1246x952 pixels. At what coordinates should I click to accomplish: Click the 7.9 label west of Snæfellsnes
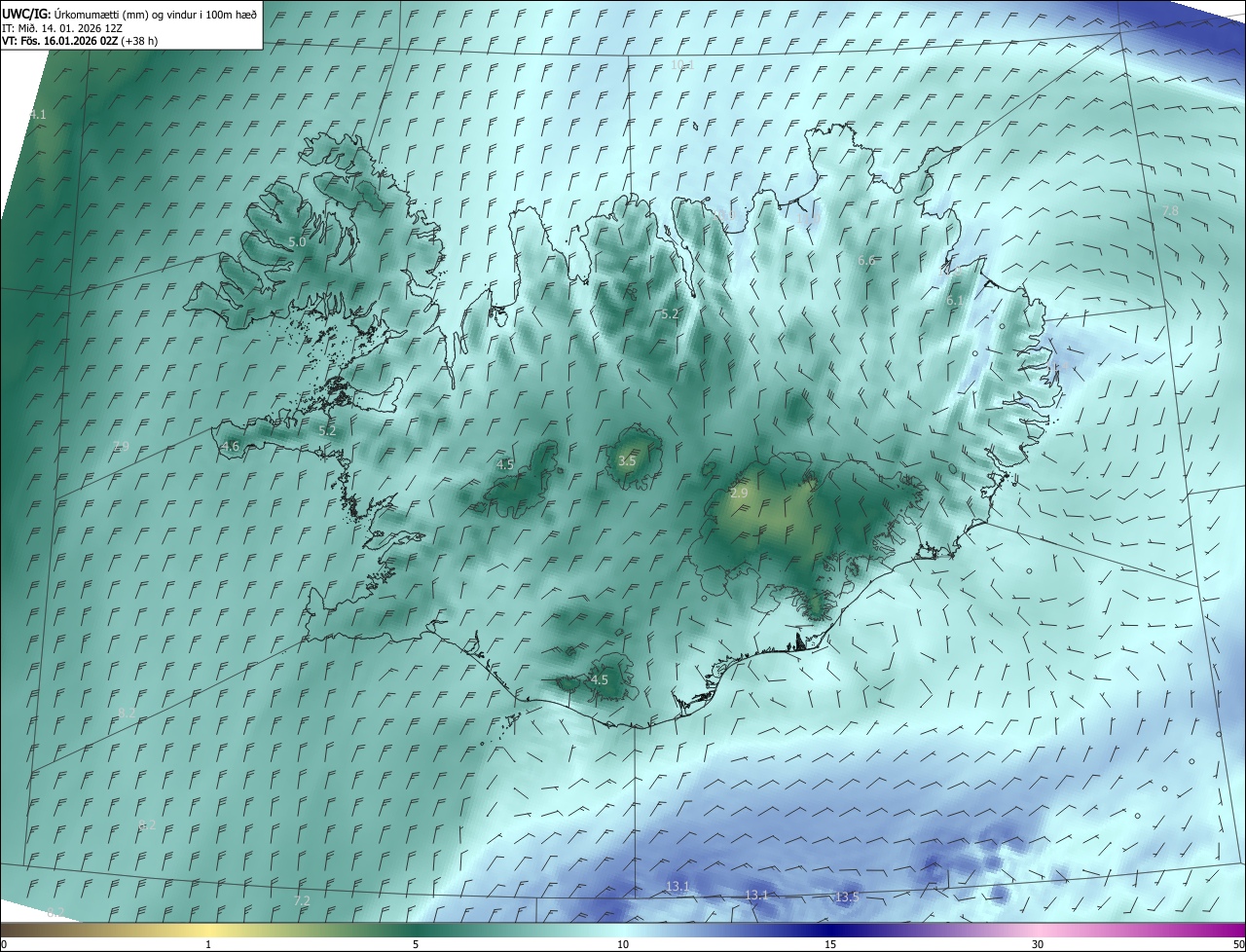(x=121, y=446)
